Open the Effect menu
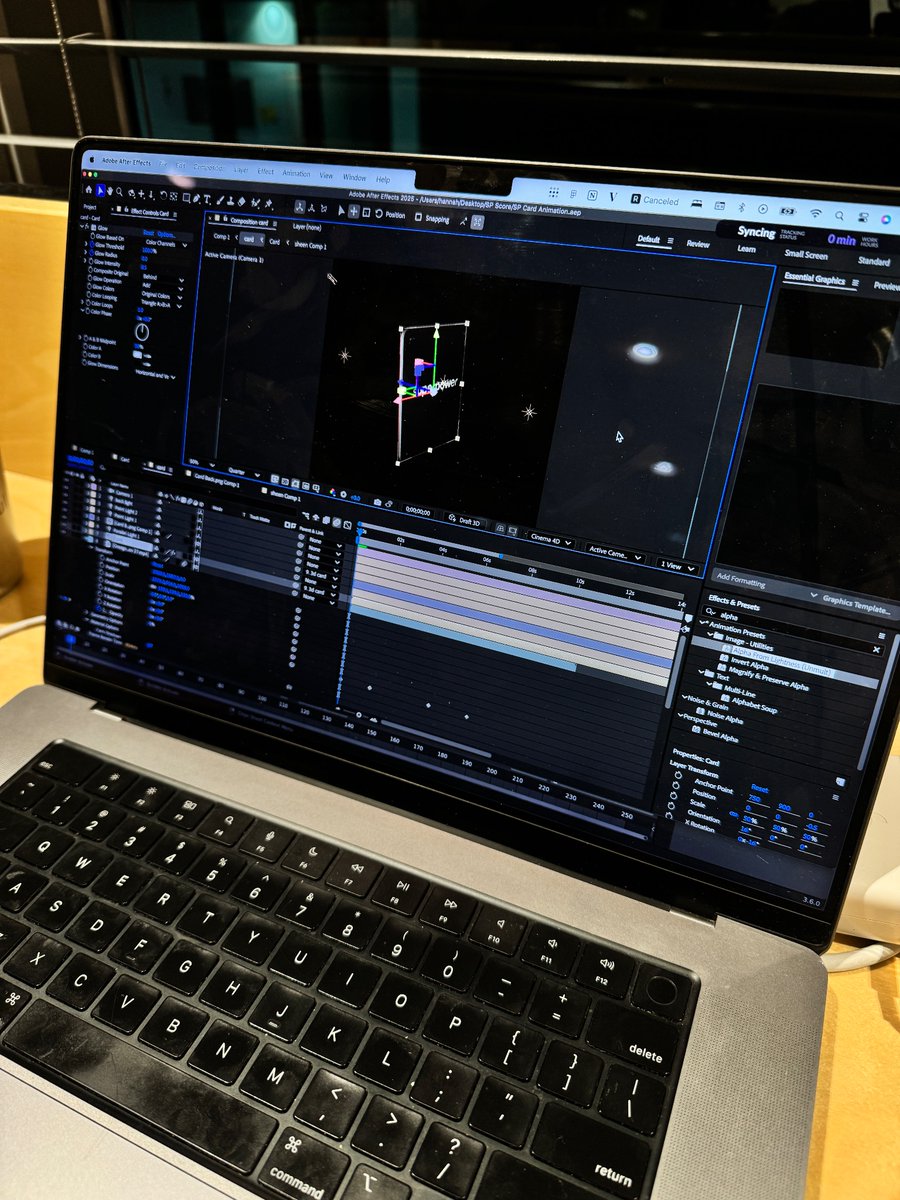This screenshot has height=1200, width=900. 265,171
